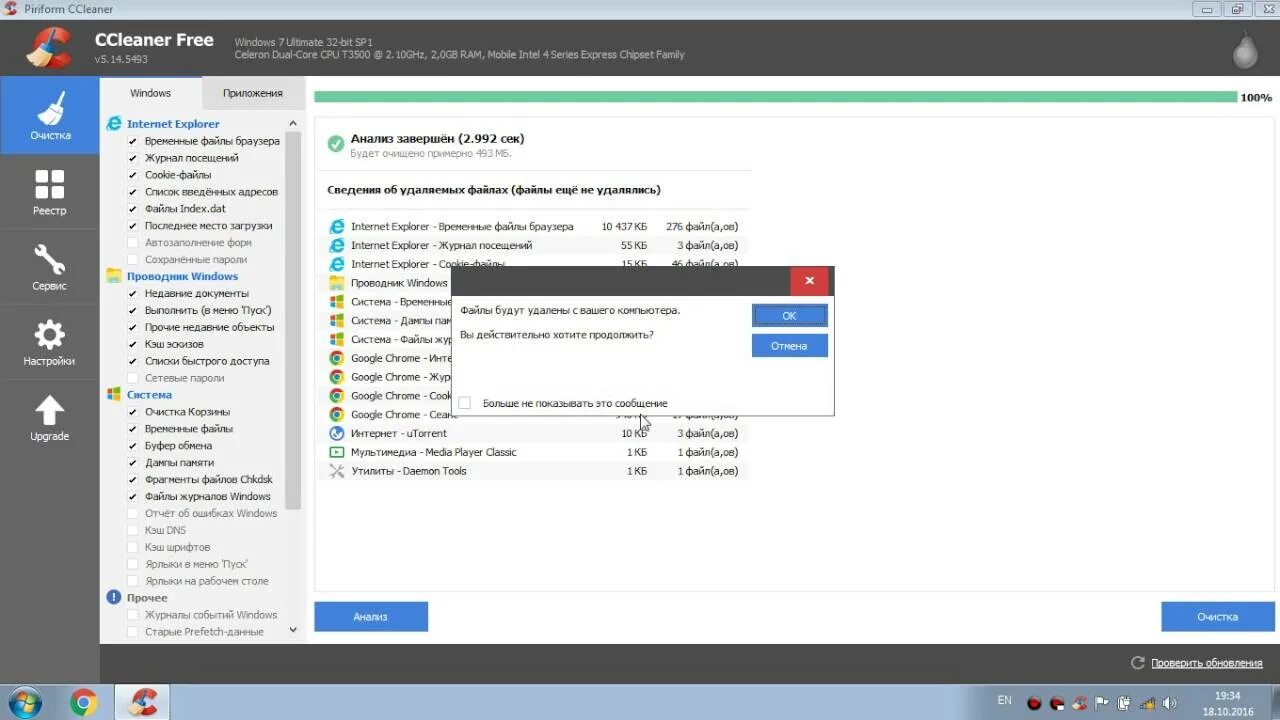This screenshot has height=720, width=1280.
Task: Expand list using bottom chevron arrow
Action: pyautogui.click(x=292, y=630)
